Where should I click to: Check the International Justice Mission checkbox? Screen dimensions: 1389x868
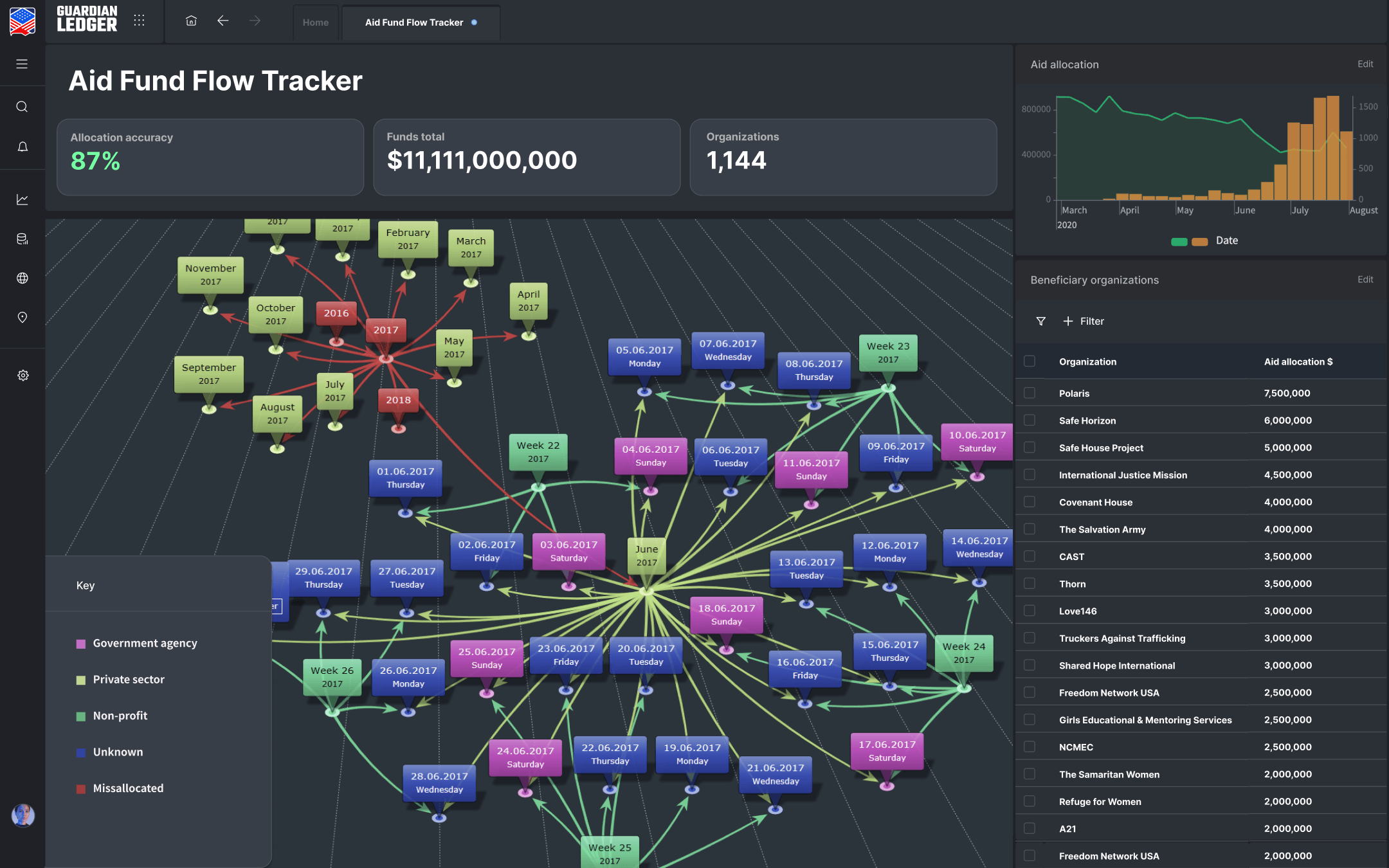point(1030,475)
